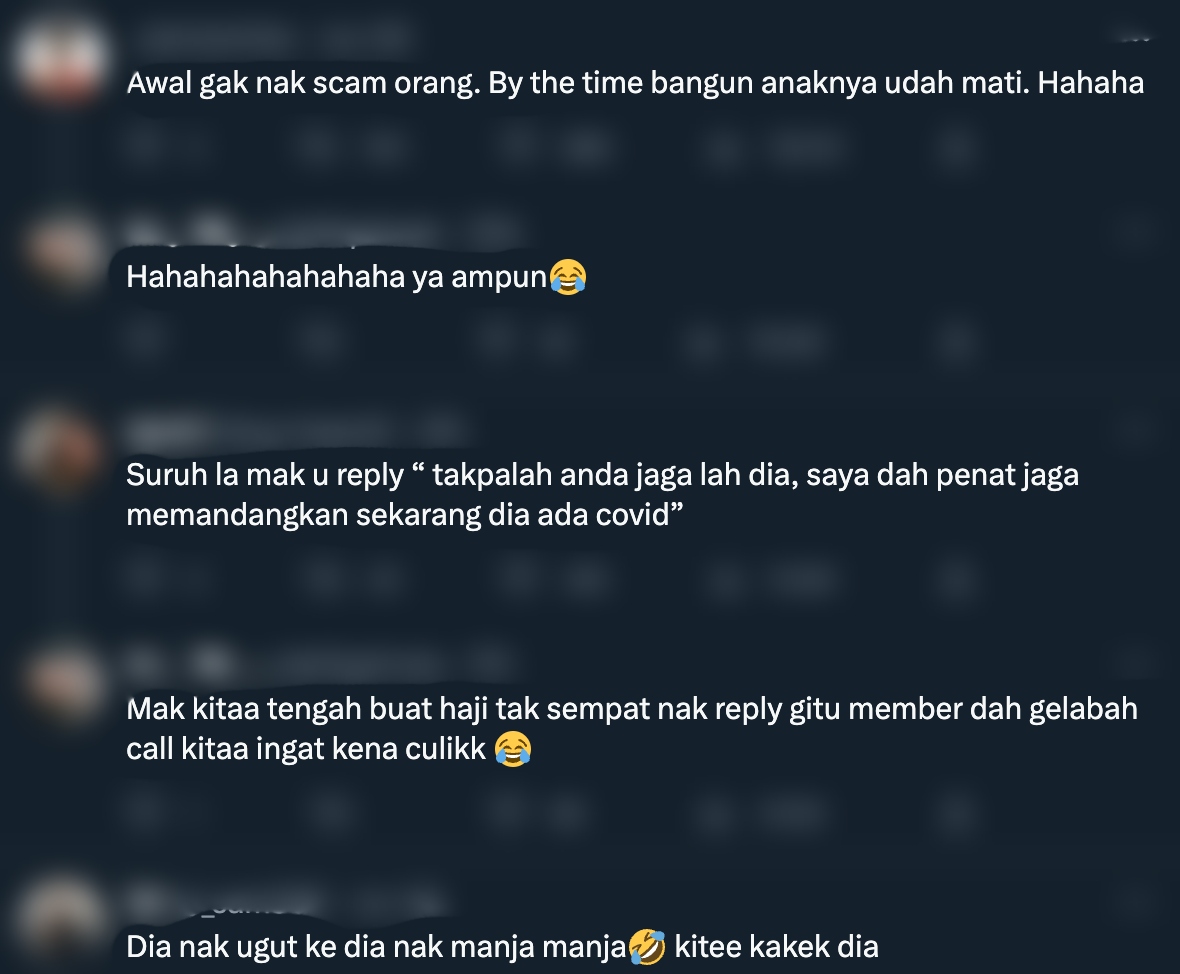Image resolution: width=1180 pixels, height=974 pixels.
Task: Click share icon under the 'dia ada covid' tweet
Action: 956,580
